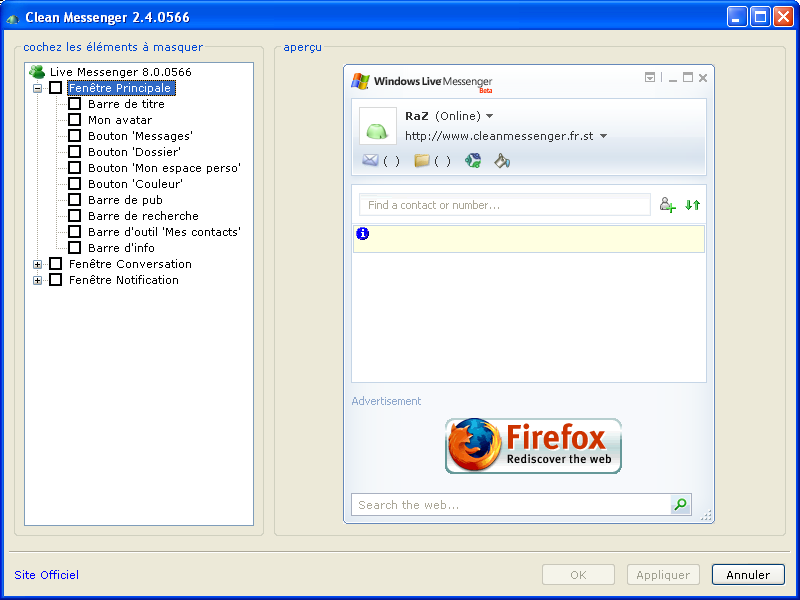Collapse the Fenêtre Principale tree node
The height and width of the screenshot is (600, 800).
coord(37,88)
